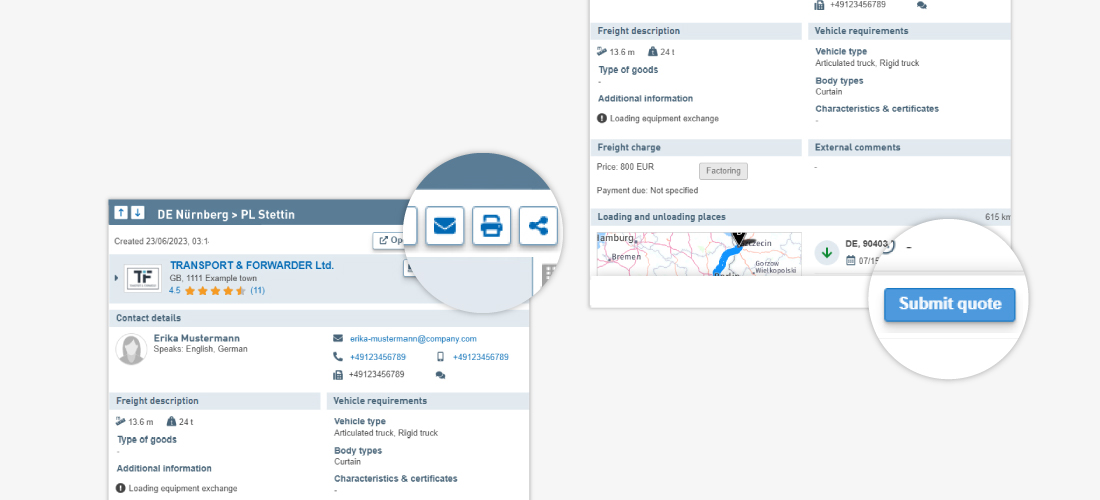
Task: Click the email envelope icon button
Action: coord(444,225)
